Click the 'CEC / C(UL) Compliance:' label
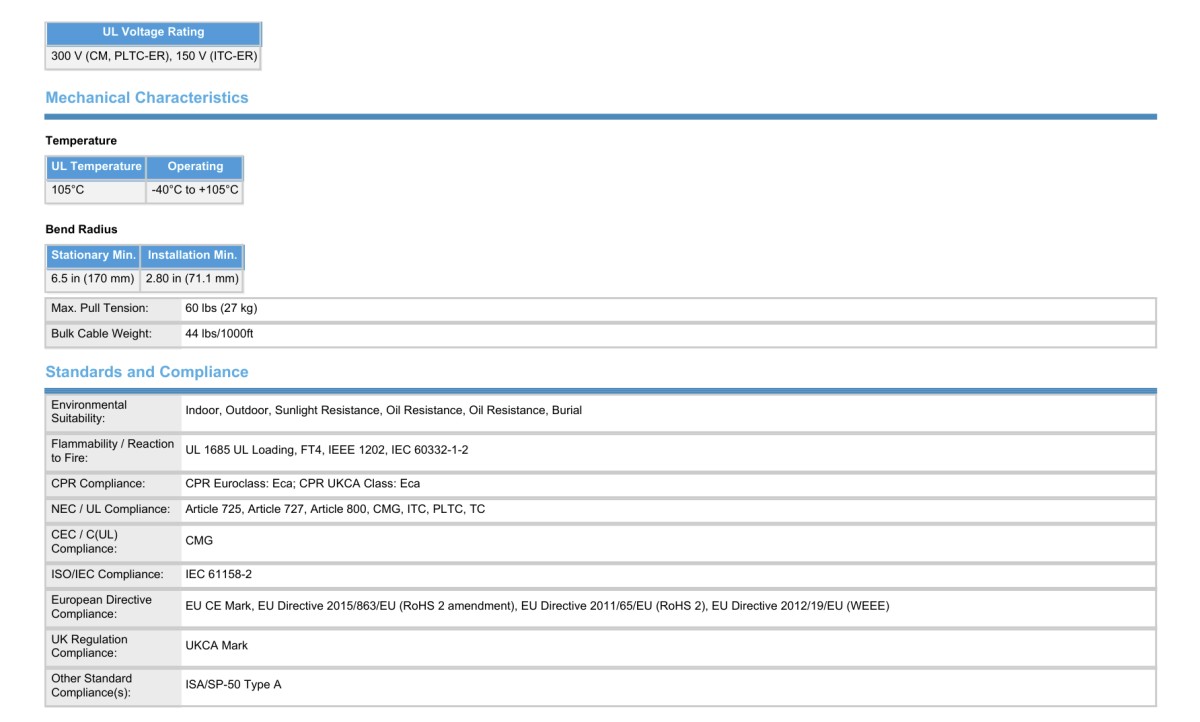1200x722 pixels. [85, 542]
